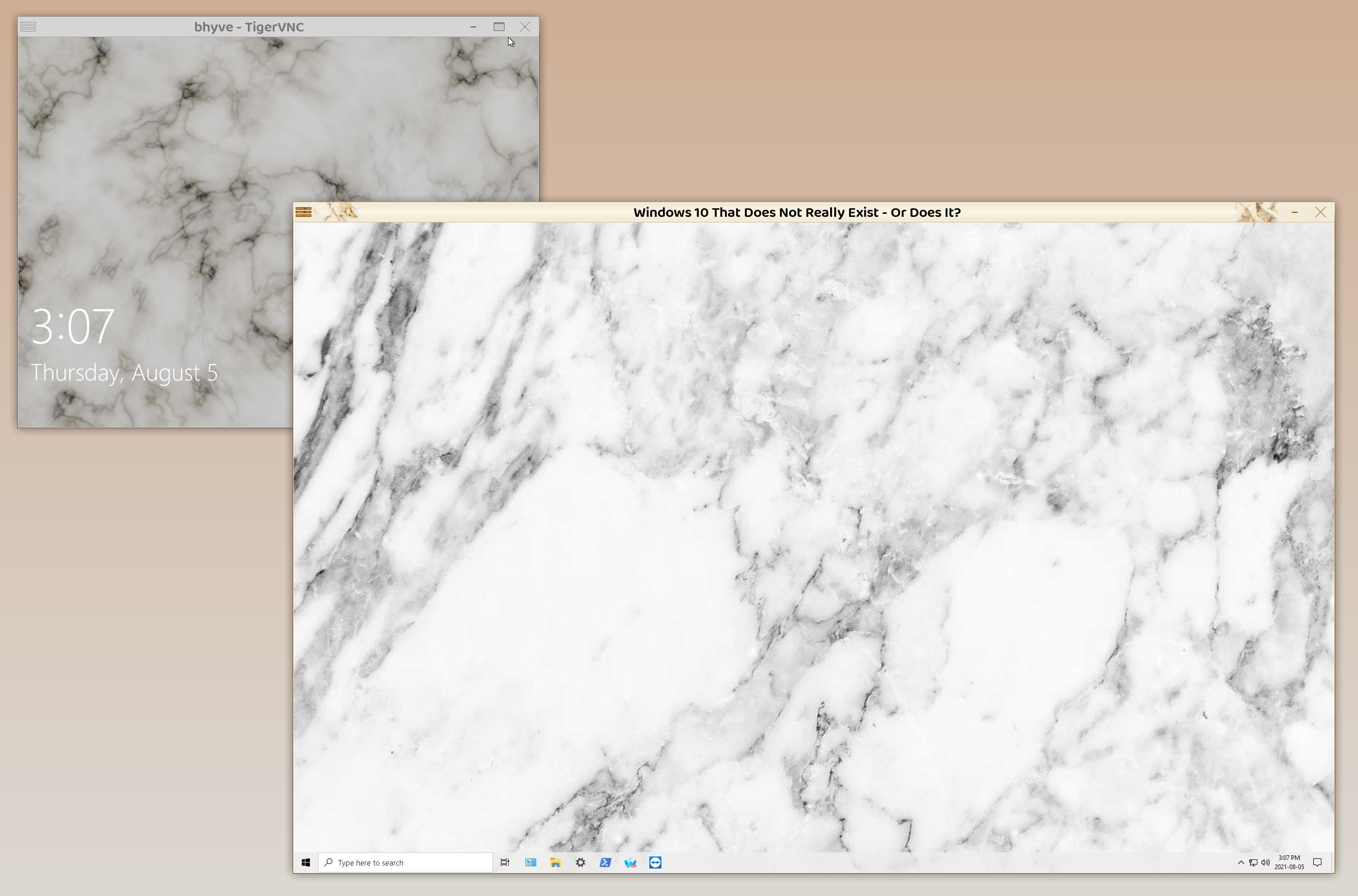Open the bhyve TigerVNC window menu
1358x896 pixels.
click(x=28, y=27)
